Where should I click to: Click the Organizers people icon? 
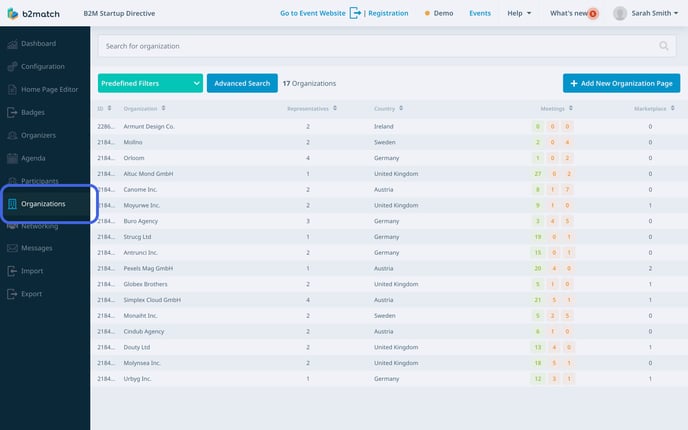pos(12,135)
